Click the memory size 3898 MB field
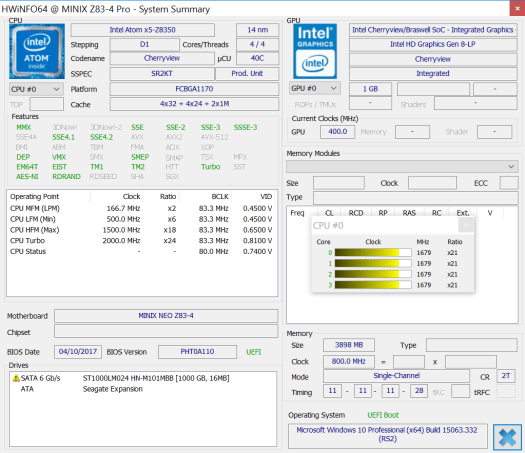 pyautogui.click(x=349, y=345)
